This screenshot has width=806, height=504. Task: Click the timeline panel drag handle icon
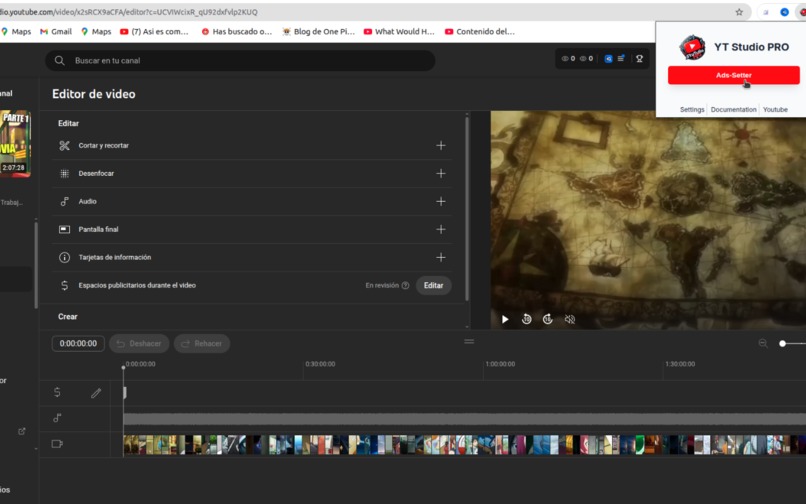click(469, 341)
